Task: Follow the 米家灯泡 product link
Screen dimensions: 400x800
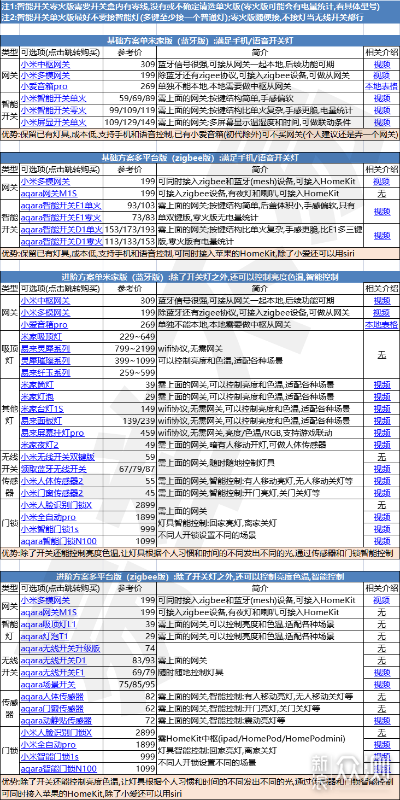Action: click(x=37, y=396)
